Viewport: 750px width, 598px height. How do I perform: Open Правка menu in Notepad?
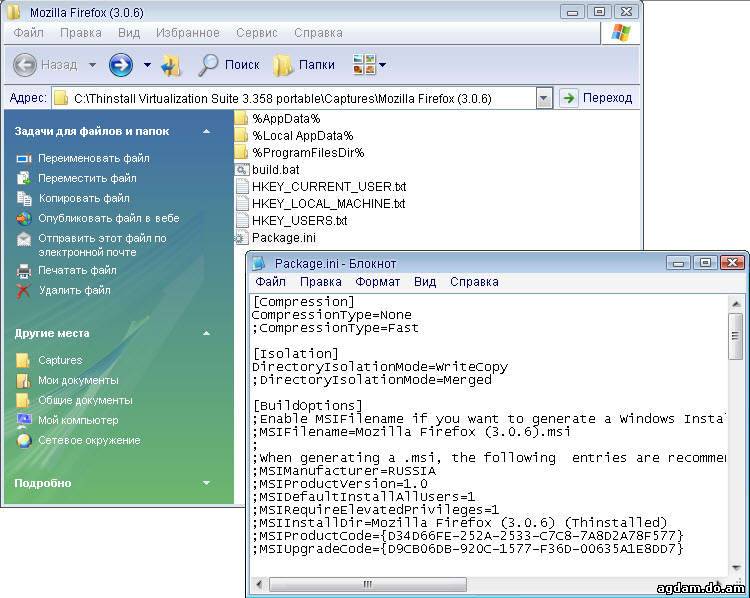click(320, 282)
